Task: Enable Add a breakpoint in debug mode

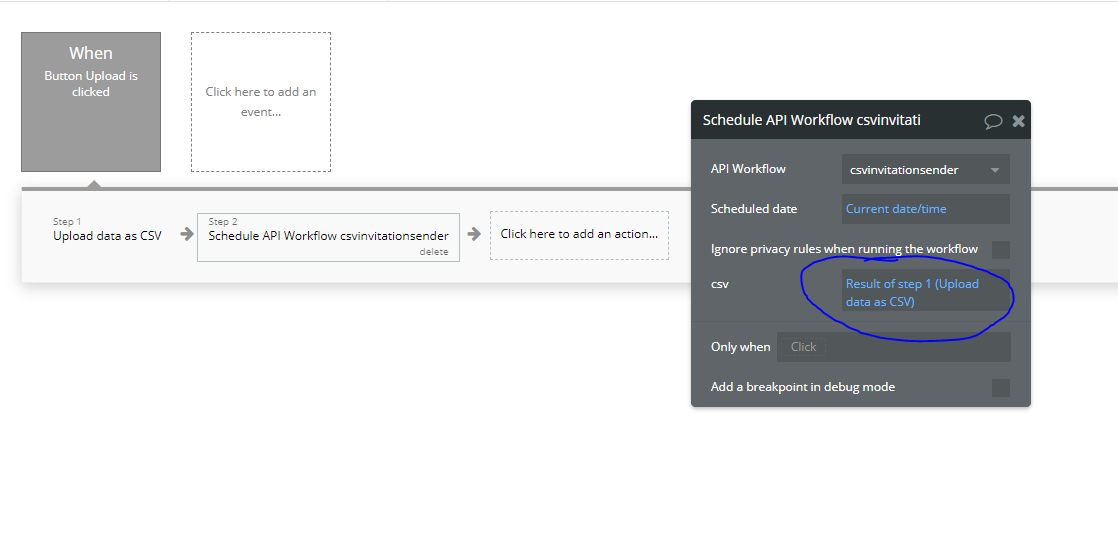Action: [x=1001, y=388]
